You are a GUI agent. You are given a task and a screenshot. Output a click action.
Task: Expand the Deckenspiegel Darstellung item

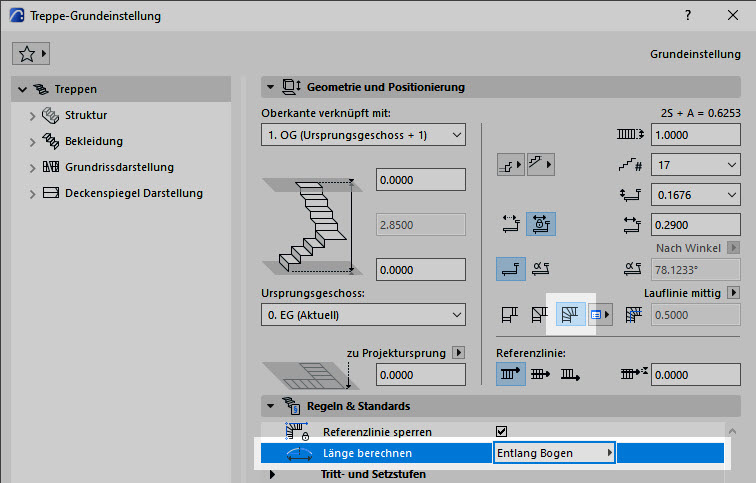32,194
